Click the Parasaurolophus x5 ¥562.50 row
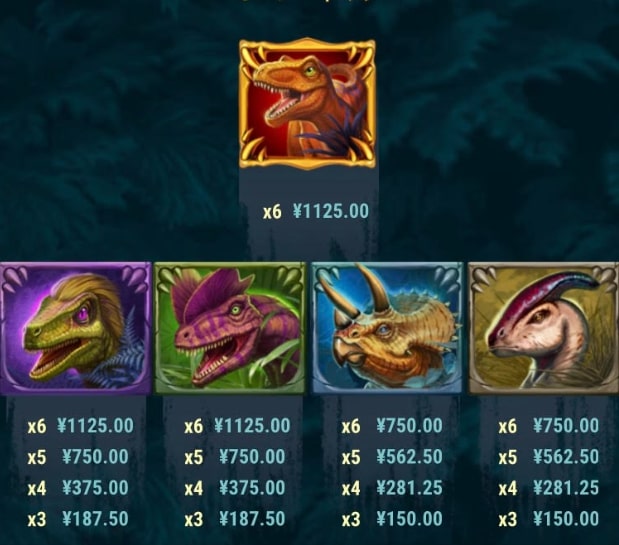 point(549,457)
